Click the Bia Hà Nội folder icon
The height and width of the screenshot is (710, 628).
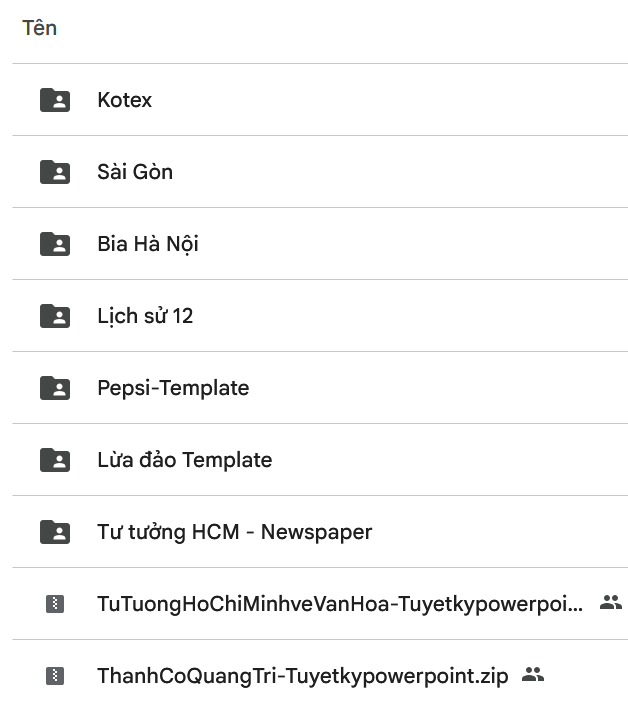pos(55,244)
